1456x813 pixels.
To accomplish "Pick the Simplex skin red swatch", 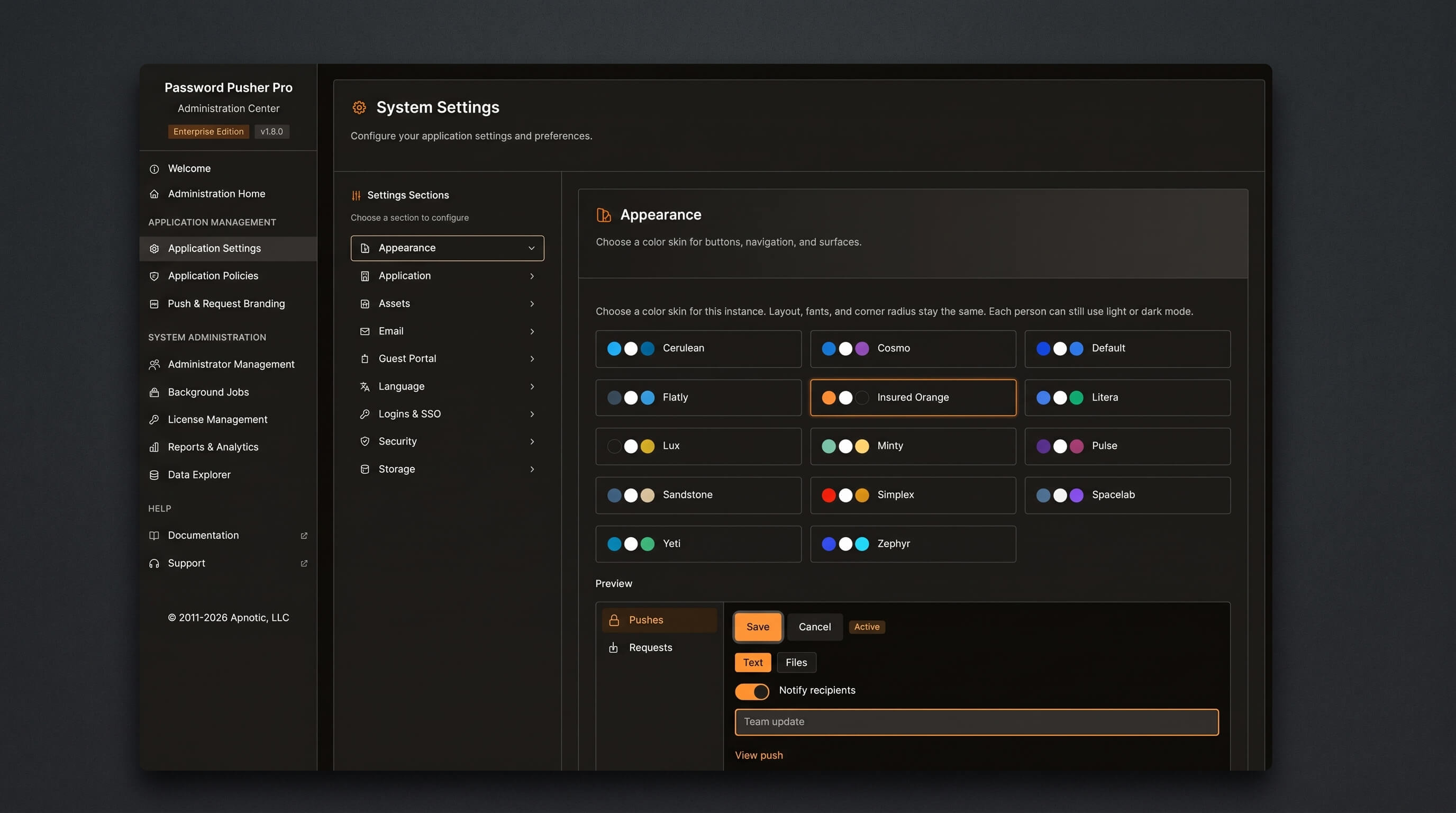I will [x=829, y=496].
